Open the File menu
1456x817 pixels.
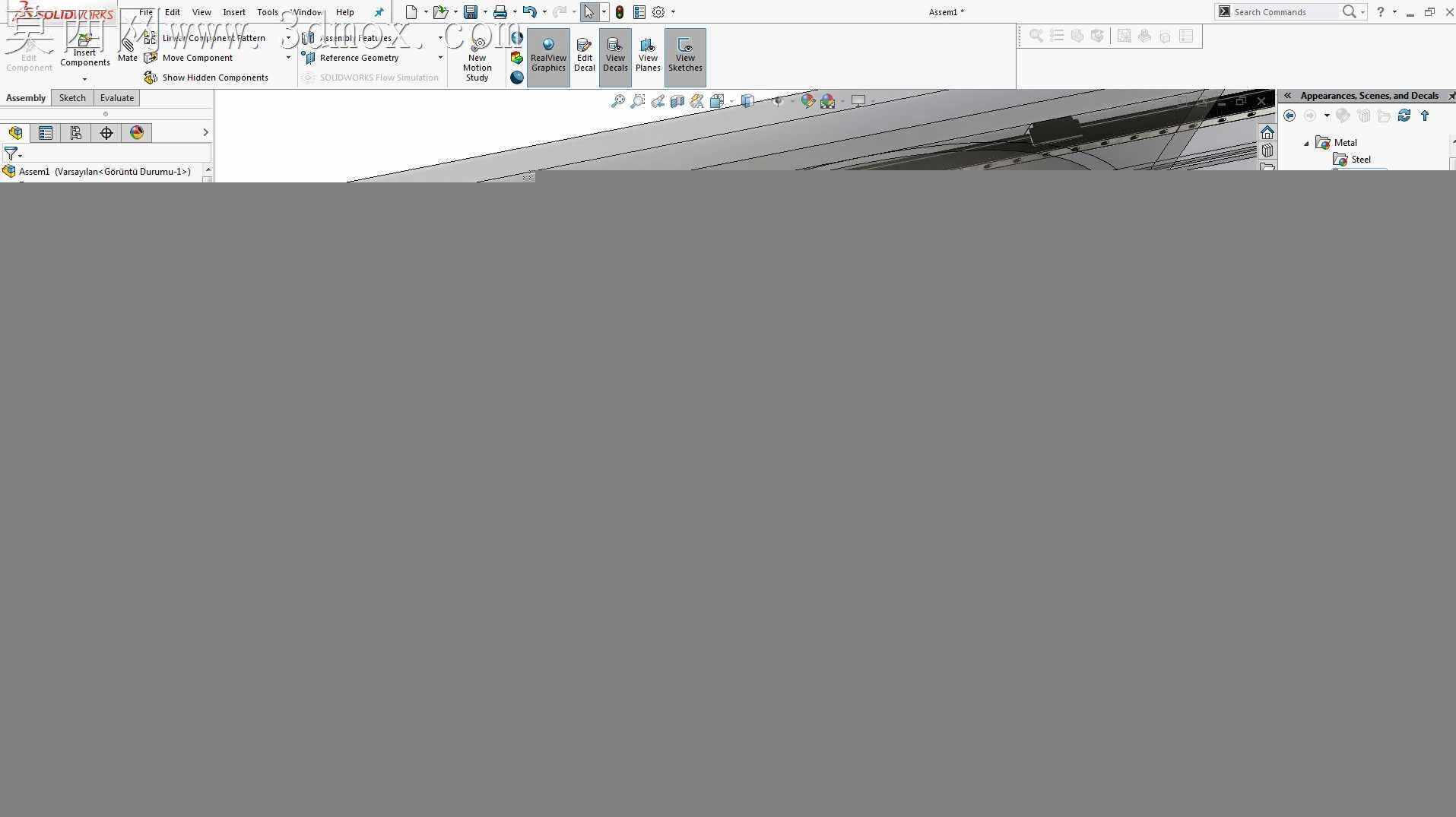tap(146, 12)
